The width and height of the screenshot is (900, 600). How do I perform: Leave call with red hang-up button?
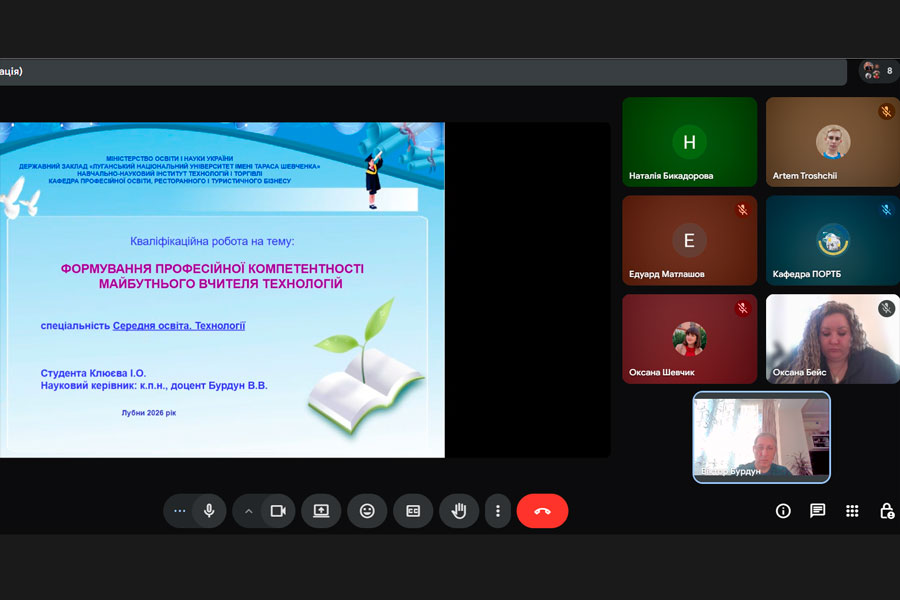[542, 510]
